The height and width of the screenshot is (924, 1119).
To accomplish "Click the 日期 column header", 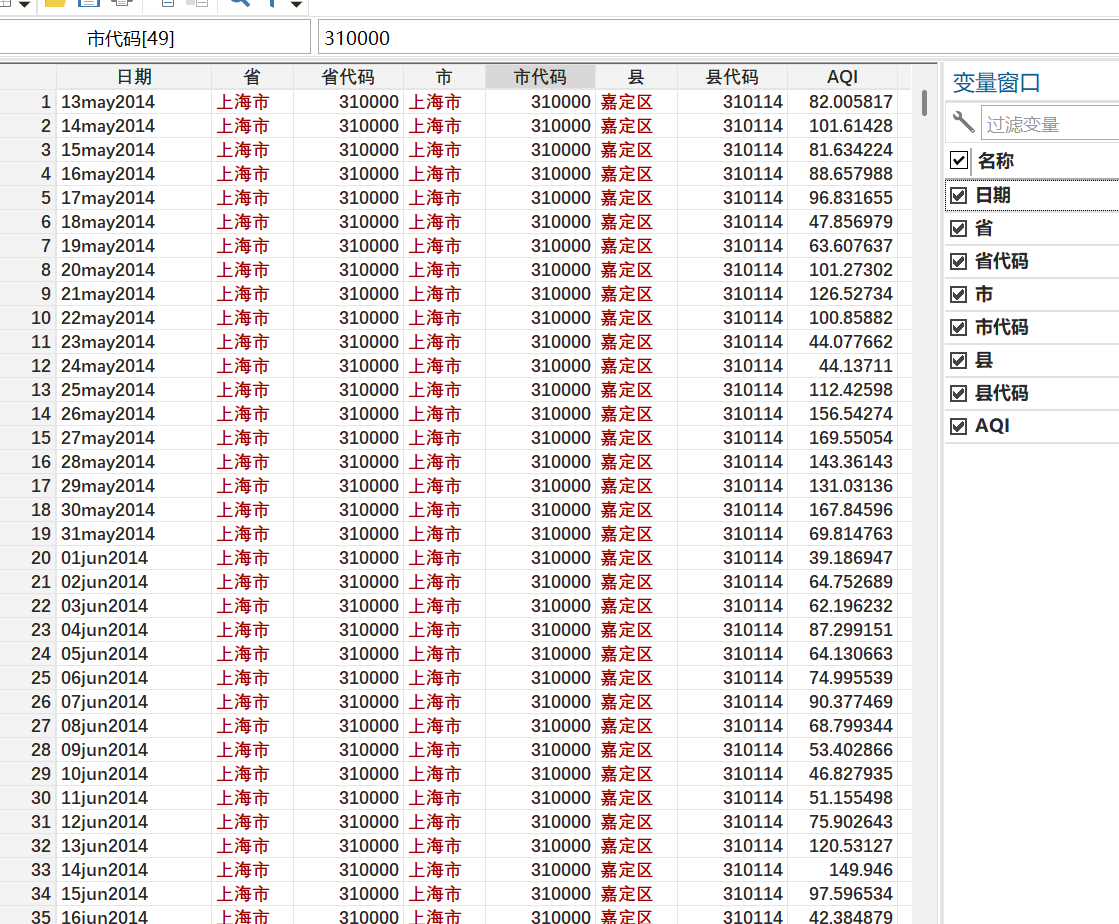I will [134, 77].
